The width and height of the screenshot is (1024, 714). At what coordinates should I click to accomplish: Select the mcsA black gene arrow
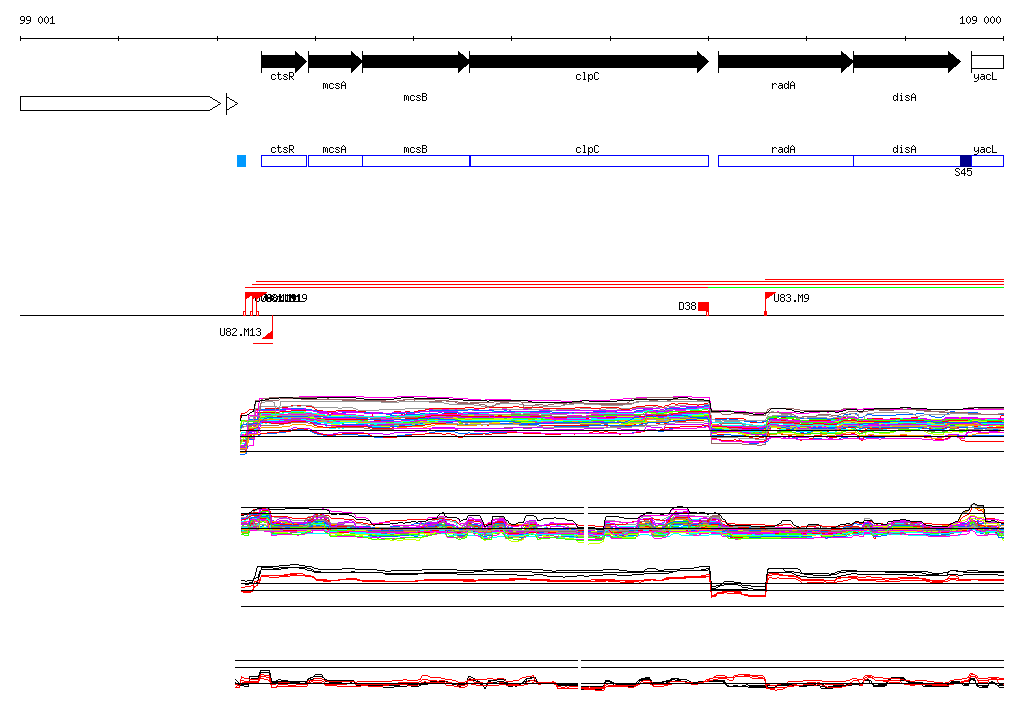point(334,62)
